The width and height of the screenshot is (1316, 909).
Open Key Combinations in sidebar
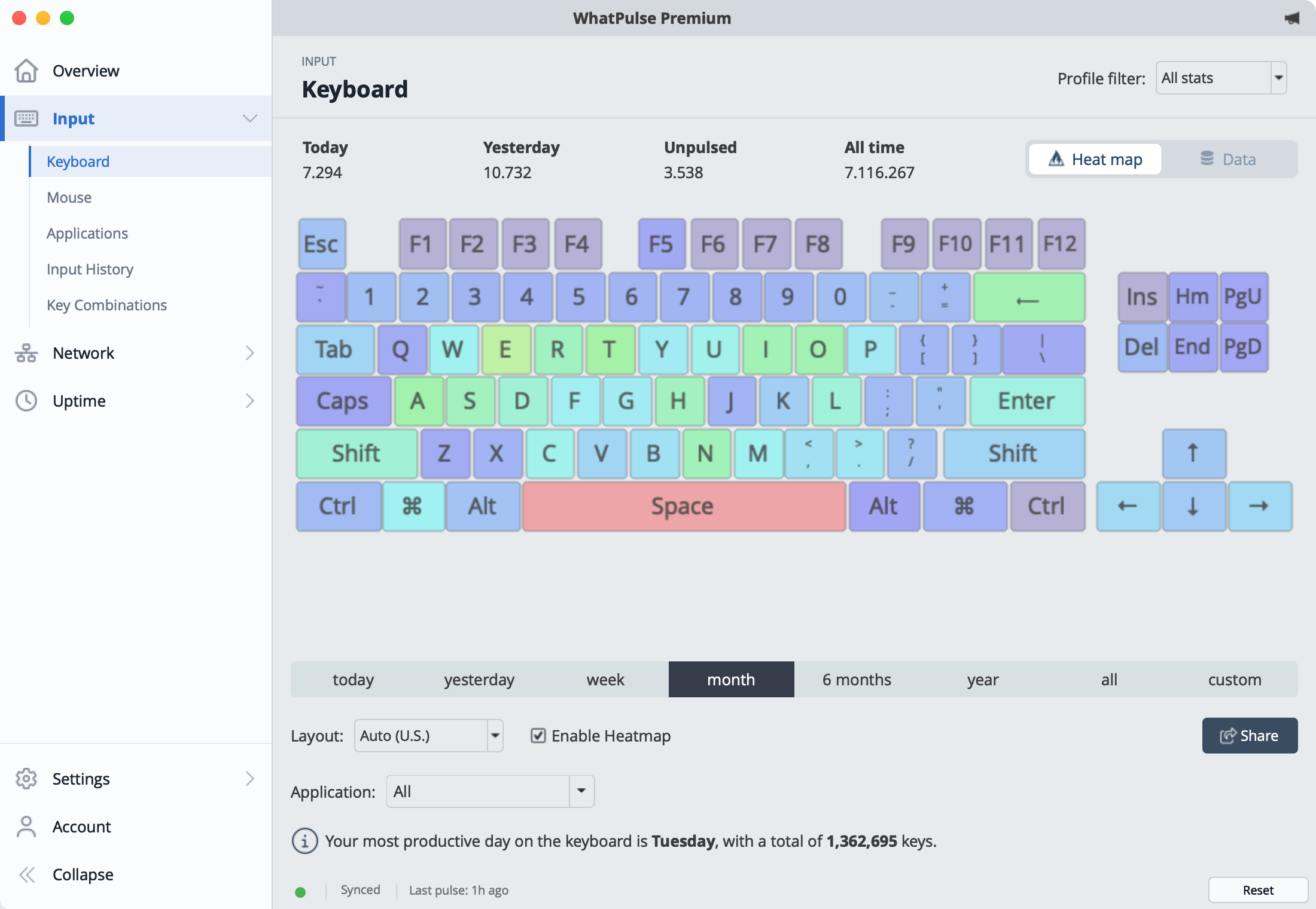(106, 305)
